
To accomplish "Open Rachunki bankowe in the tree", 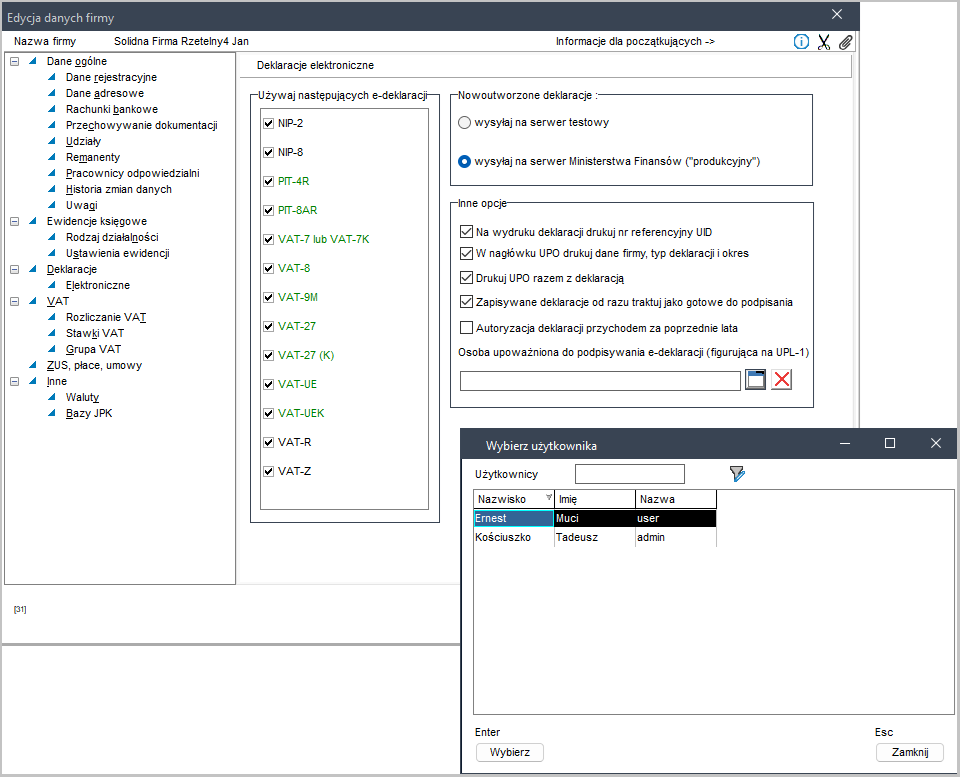I will point(112,109).
